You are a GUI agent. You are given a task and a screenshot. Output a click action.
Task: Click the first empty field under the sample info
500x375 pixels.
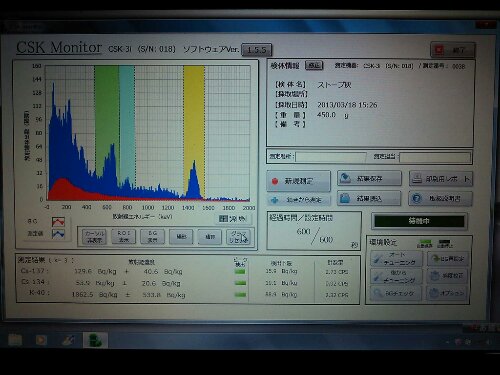[330, 157]
